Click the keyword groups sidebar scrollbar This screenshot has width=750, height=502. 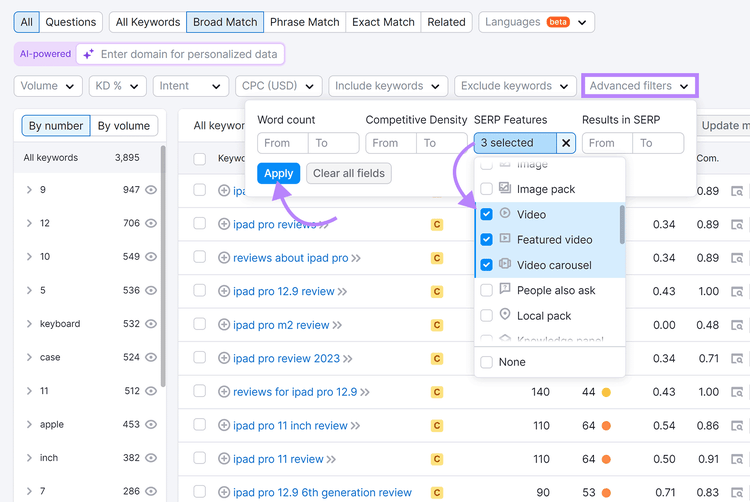(x=163, y=266)
